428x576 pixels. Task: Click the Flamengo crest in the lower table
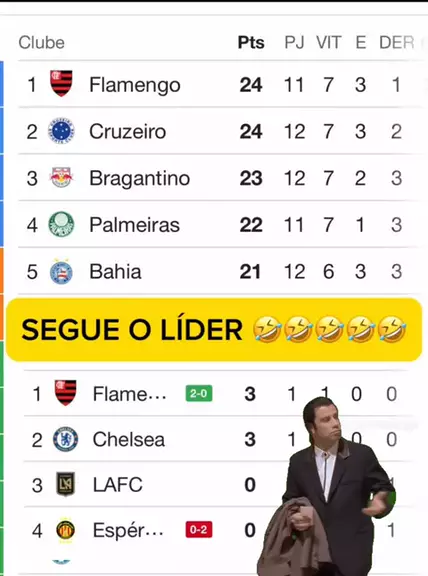click(x=65, y=393)
